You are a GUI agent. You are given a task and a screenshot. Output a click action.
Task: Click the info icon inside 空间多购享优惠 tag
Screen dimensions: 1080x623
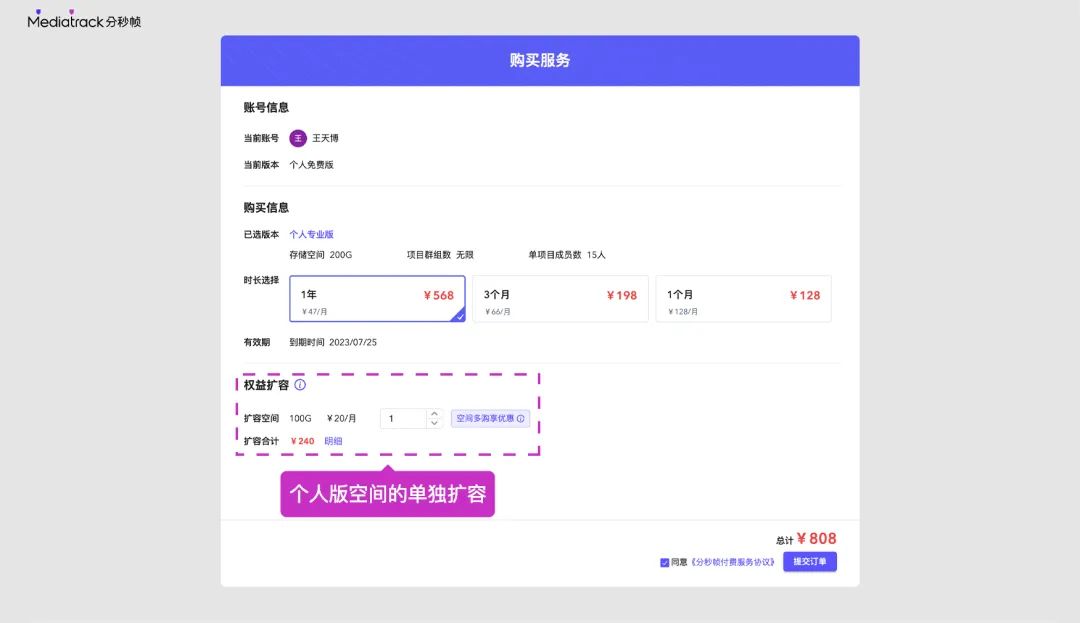520,419
